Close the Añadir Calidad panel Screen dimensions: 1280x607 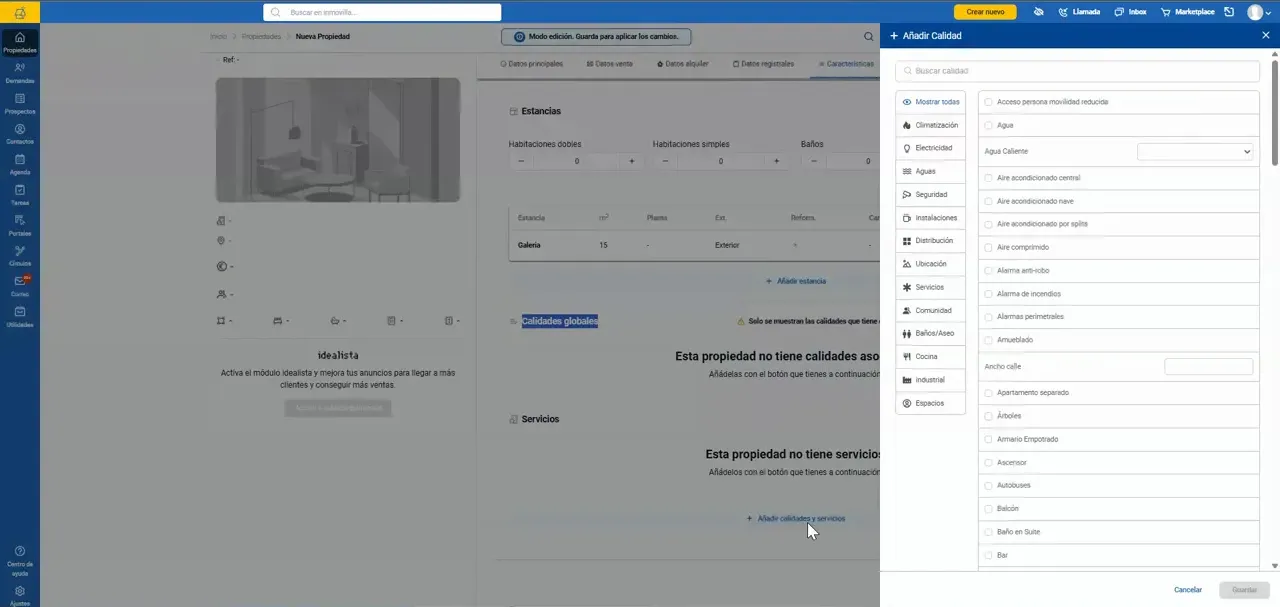pos(1266,35)
